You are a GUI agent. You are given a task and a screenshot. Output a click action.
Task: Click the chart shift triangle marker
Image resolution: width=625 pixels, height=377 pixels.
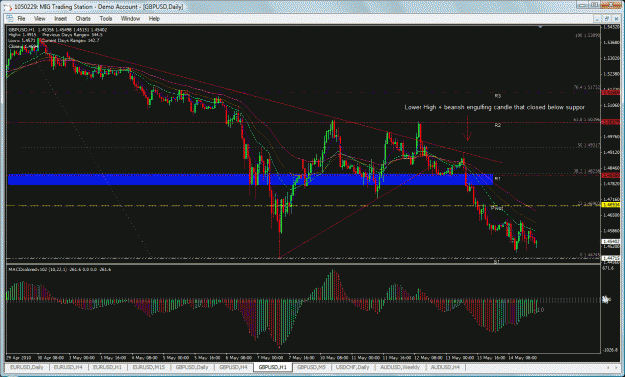540,27
